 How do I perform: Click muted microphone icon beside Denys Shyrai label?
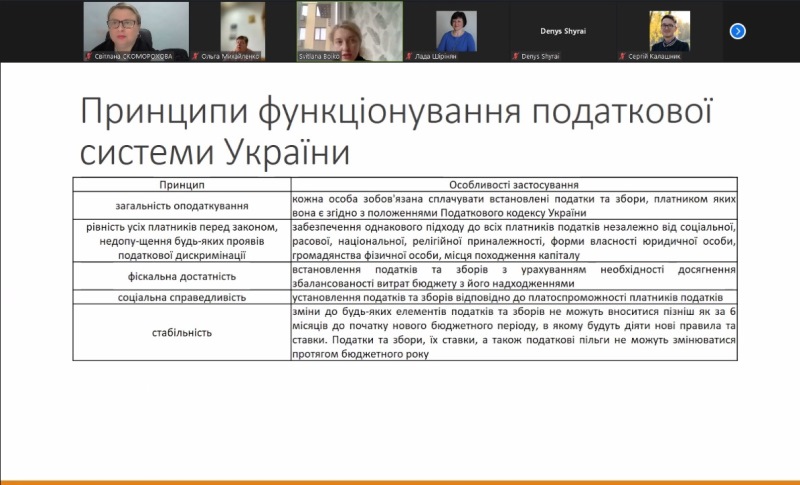tap(515, 56)
